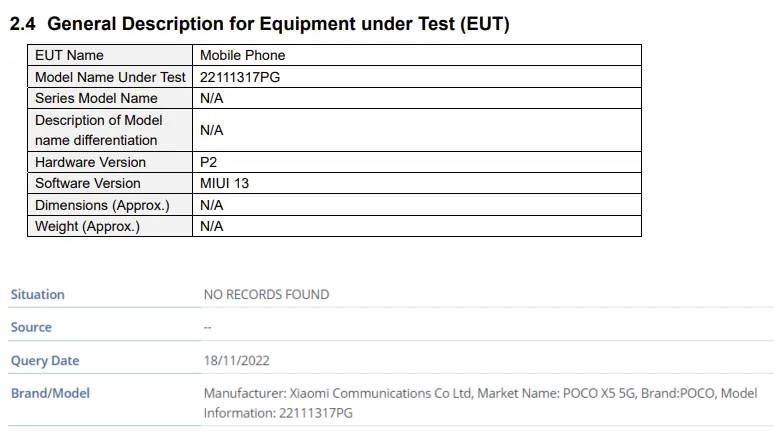Click N/A next to Series Model Name
774x436 pixels.
212,98
